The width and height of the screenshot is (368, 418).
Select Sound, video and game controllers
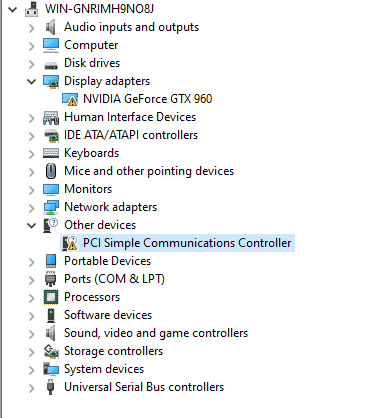(156, 333)
